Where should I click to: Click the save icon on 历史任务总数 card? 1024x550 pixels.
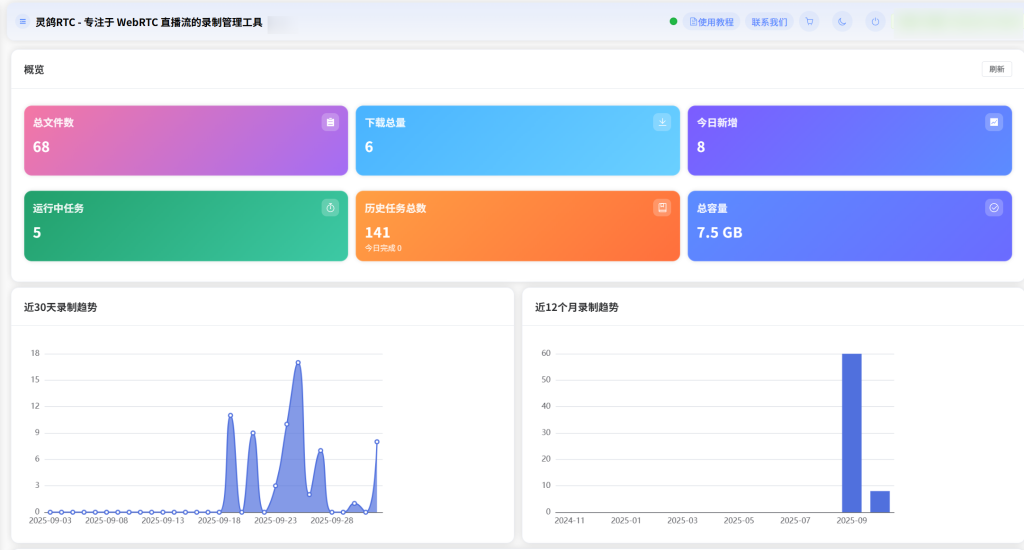[662, 207]
